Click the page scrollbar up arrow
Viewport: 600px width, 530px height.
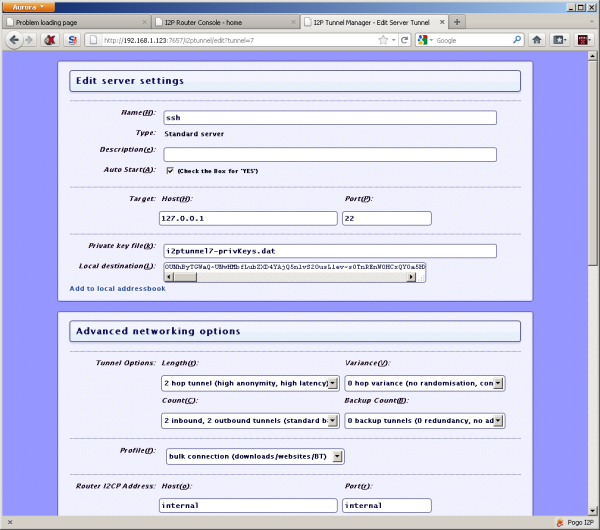tap(592, 56)
